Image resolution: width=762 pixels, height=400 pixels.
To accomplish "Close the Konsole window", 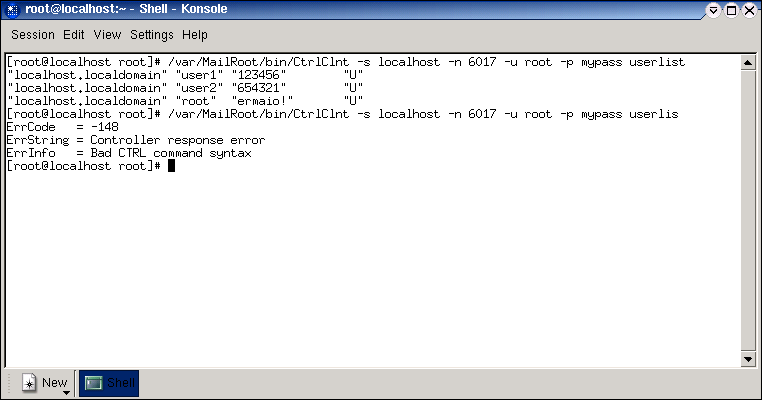I will (750, 10).
